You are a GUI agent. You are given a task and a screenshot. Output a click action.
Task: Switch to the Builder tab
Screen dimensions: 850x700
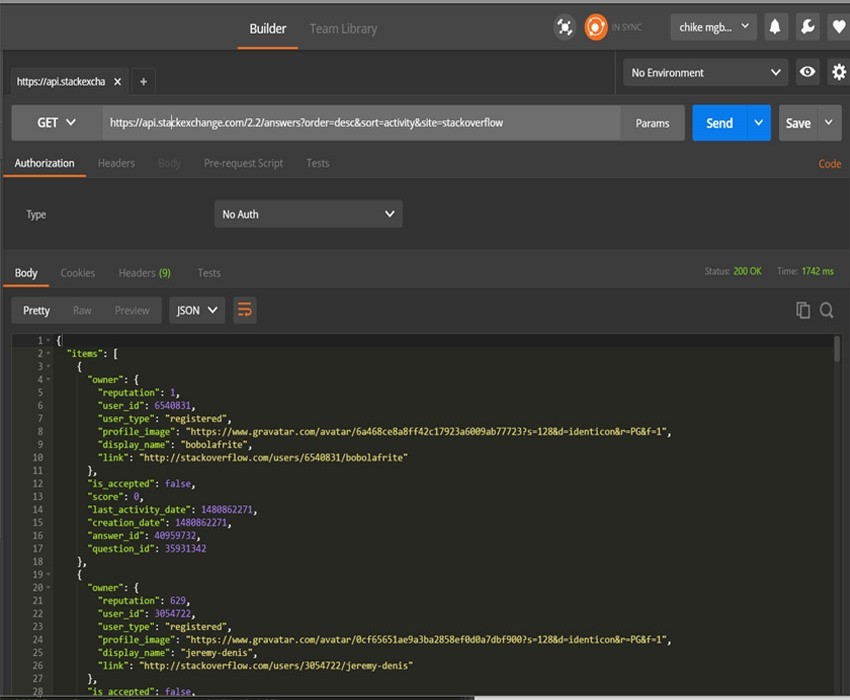click(267, 29)
